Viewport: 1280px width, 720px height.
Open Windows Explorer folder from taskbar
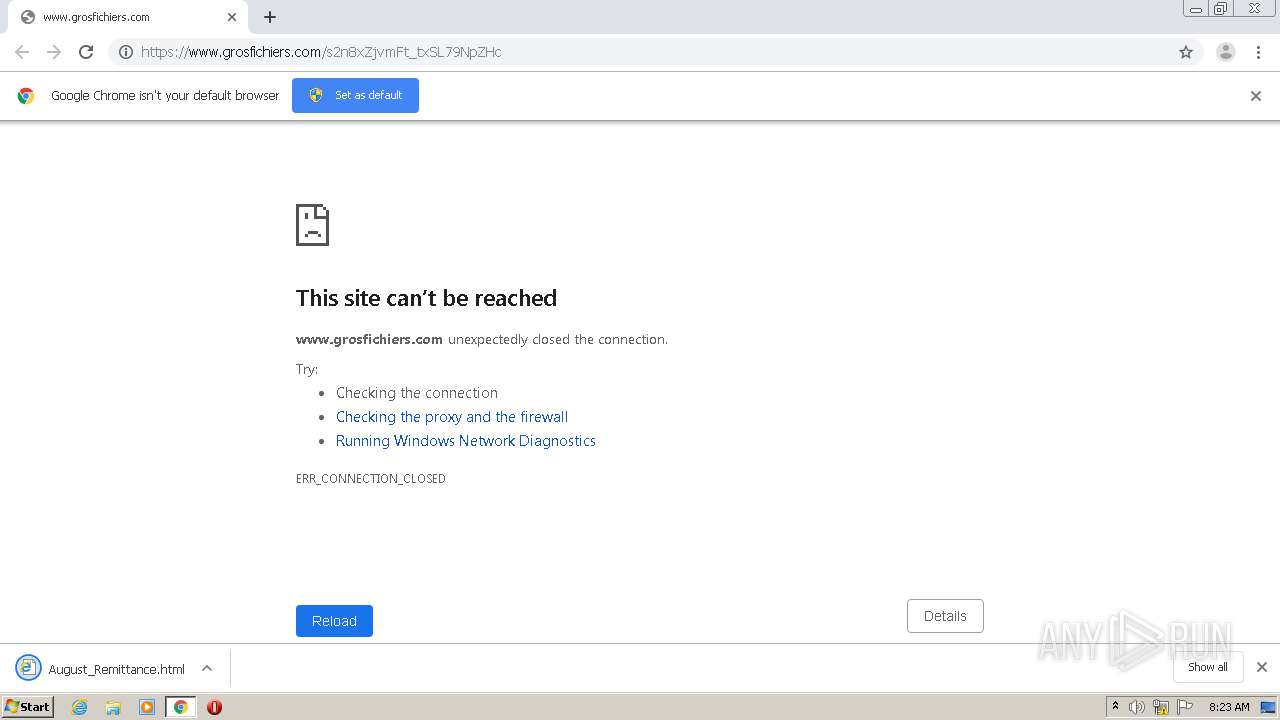point(113,707)
